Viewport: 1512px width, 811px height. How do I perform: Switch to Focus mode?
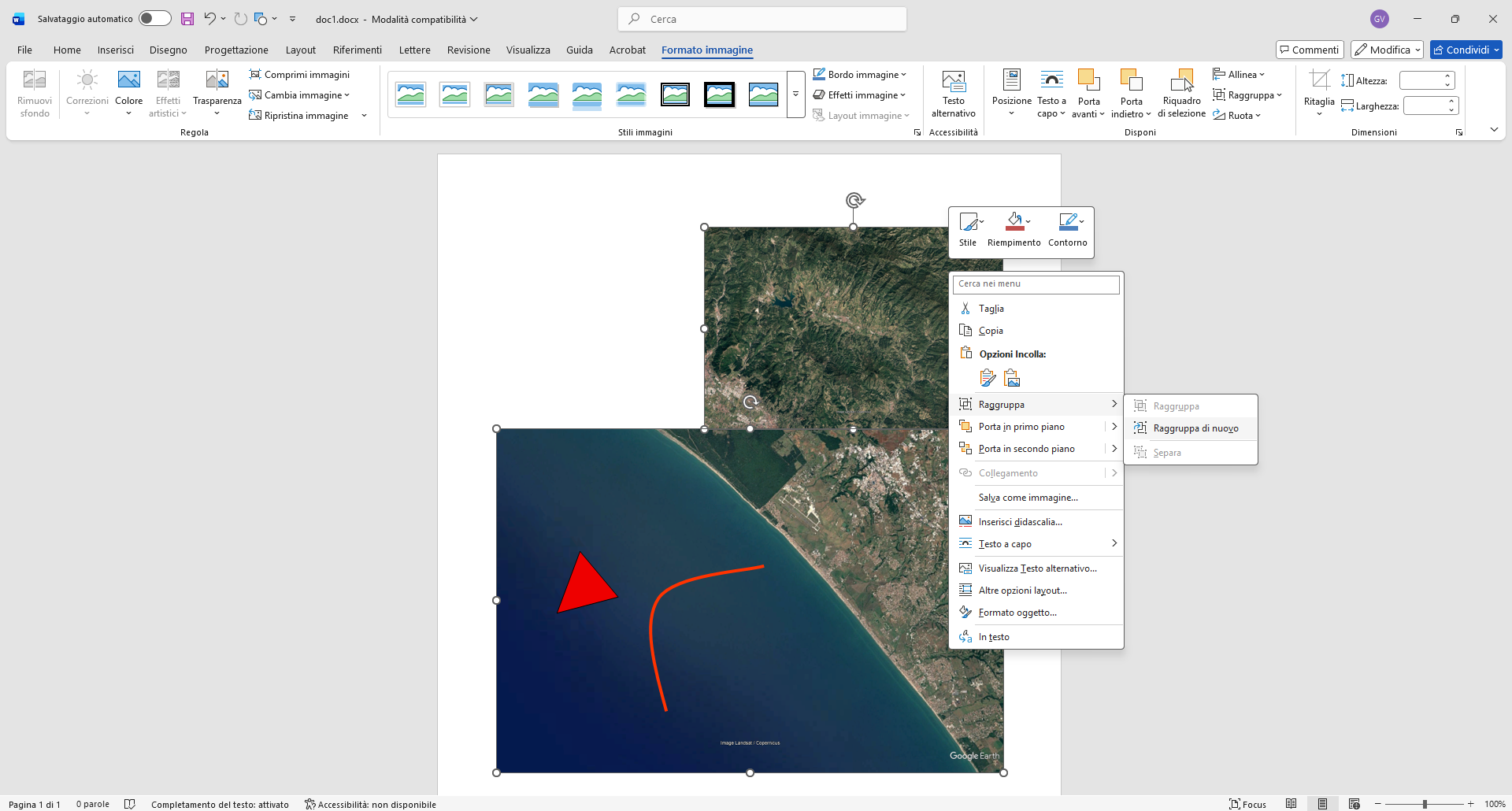[x=1248, y=804]
